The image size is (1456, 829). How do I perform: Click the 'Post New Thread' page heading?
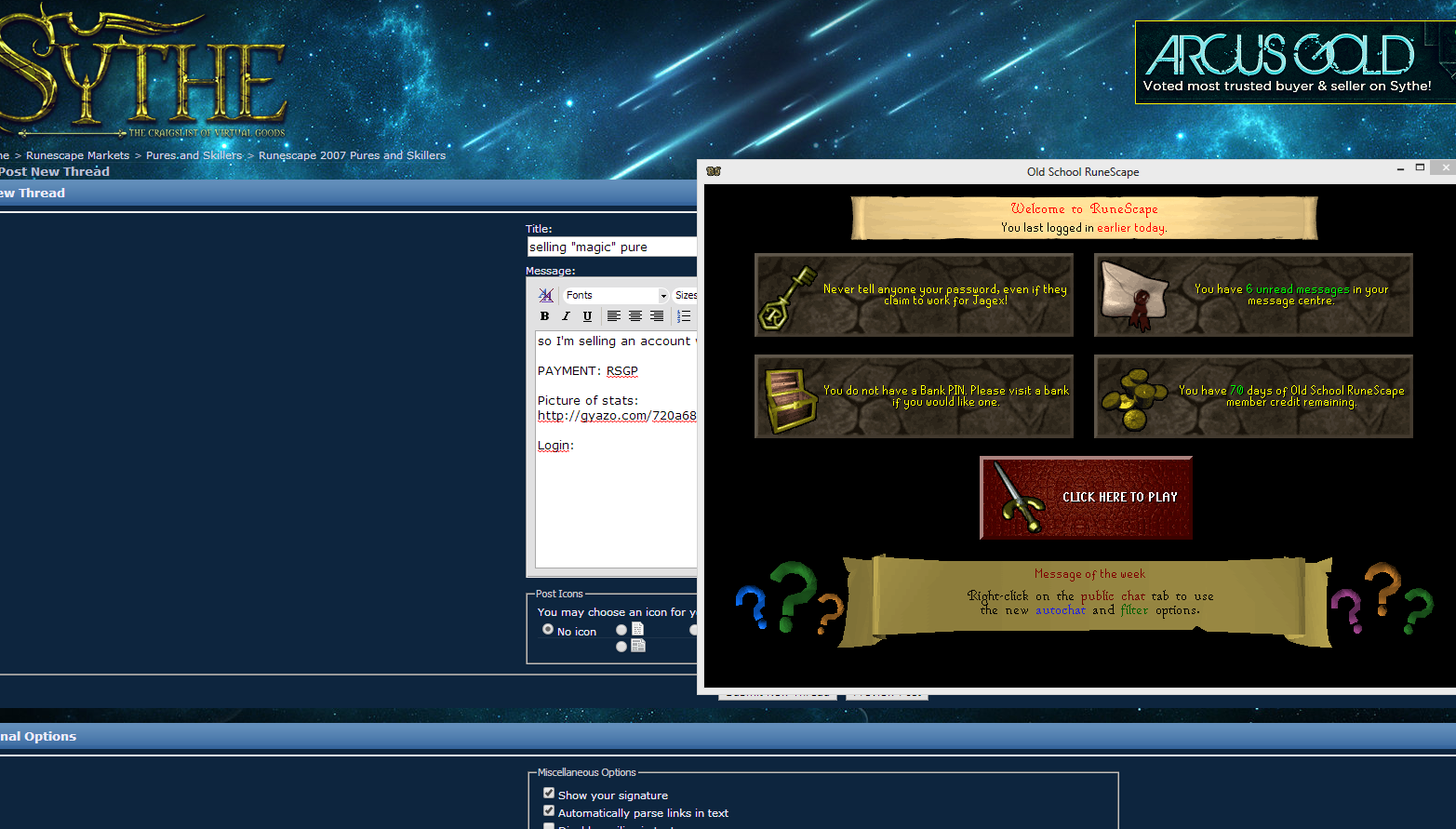click(x=55, y=172)
